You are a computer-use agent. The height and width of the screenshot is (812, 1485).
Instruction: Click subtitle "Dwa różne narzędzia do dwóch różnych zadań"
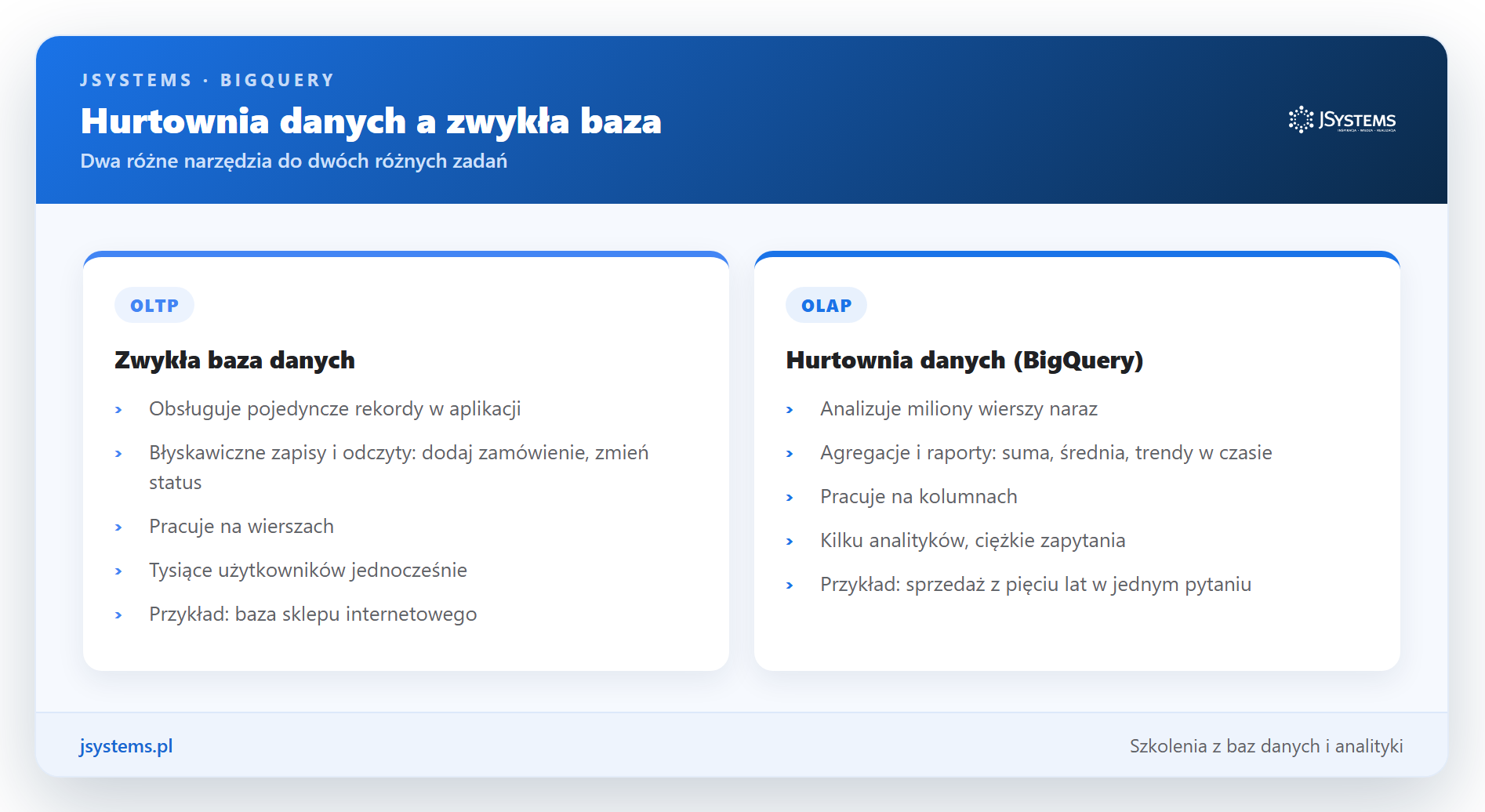[x=294, y=161]
